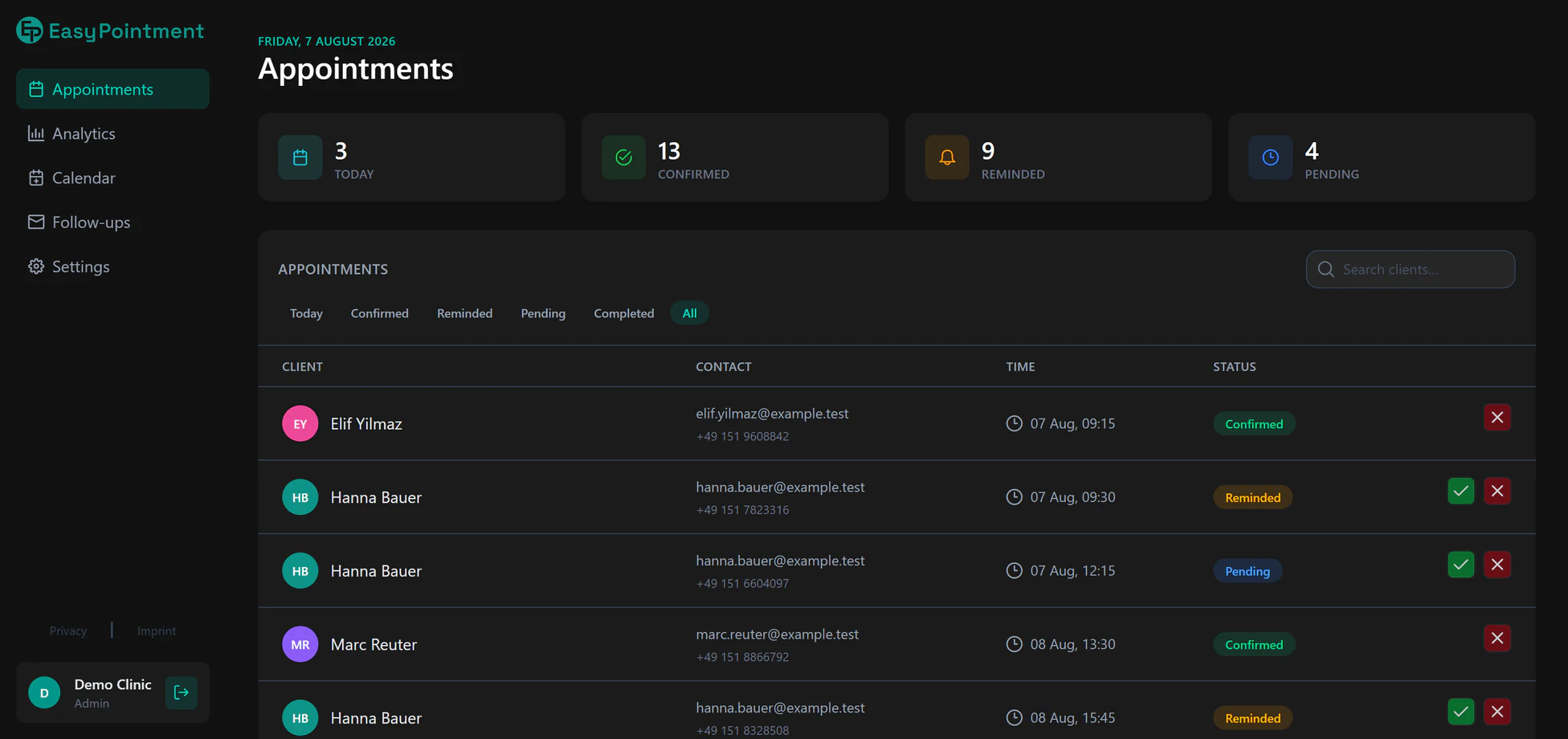The height and width of the screenshot is (739, 1568).
Task: Open the Imprint link
Action: click(157, 631)
